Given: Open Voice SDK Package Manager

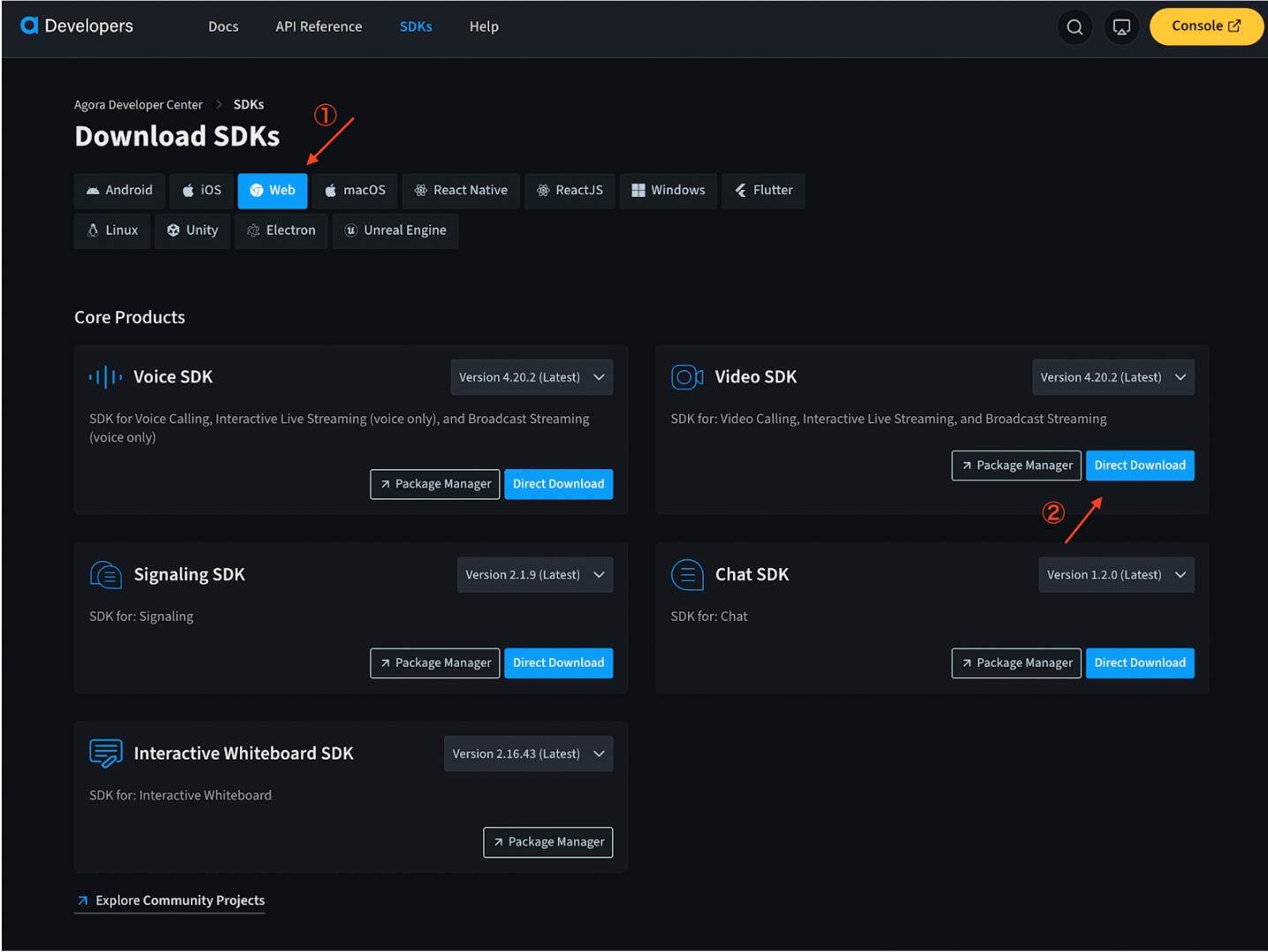Looking at the screenshot, I should click(435, 484).
